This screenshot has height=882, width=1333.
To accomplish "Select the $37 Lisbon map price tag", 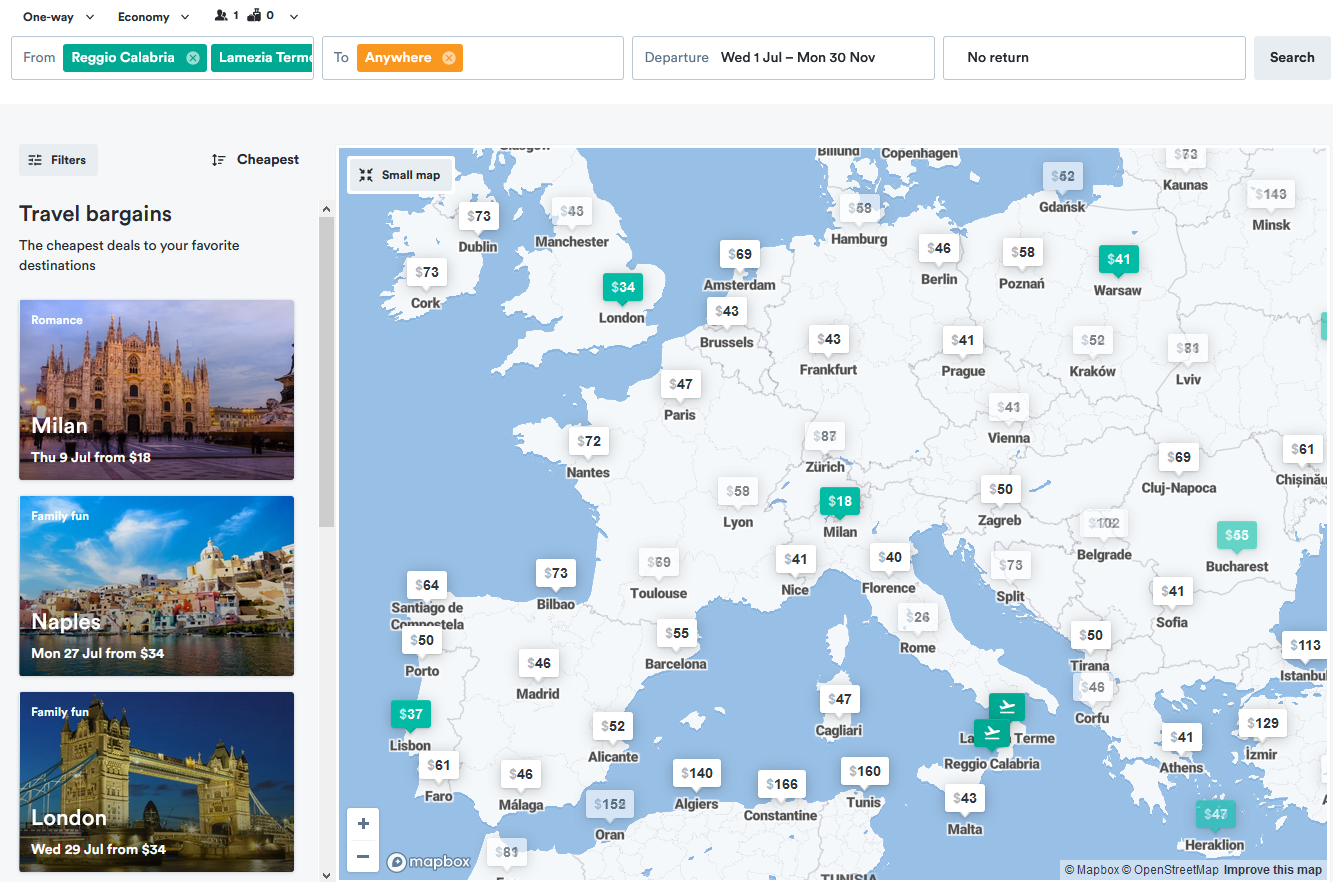I will point(410,714).
